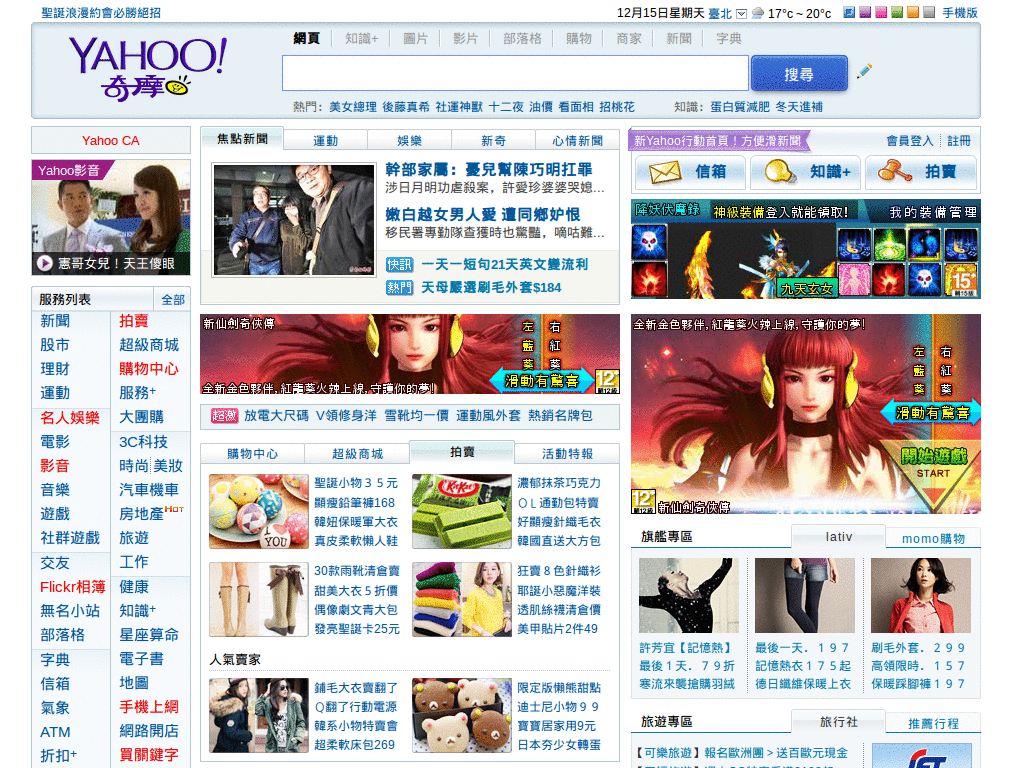Open the Flickr相簿 service link
This screenshot has width=1024, height=768.
[72, 586]
